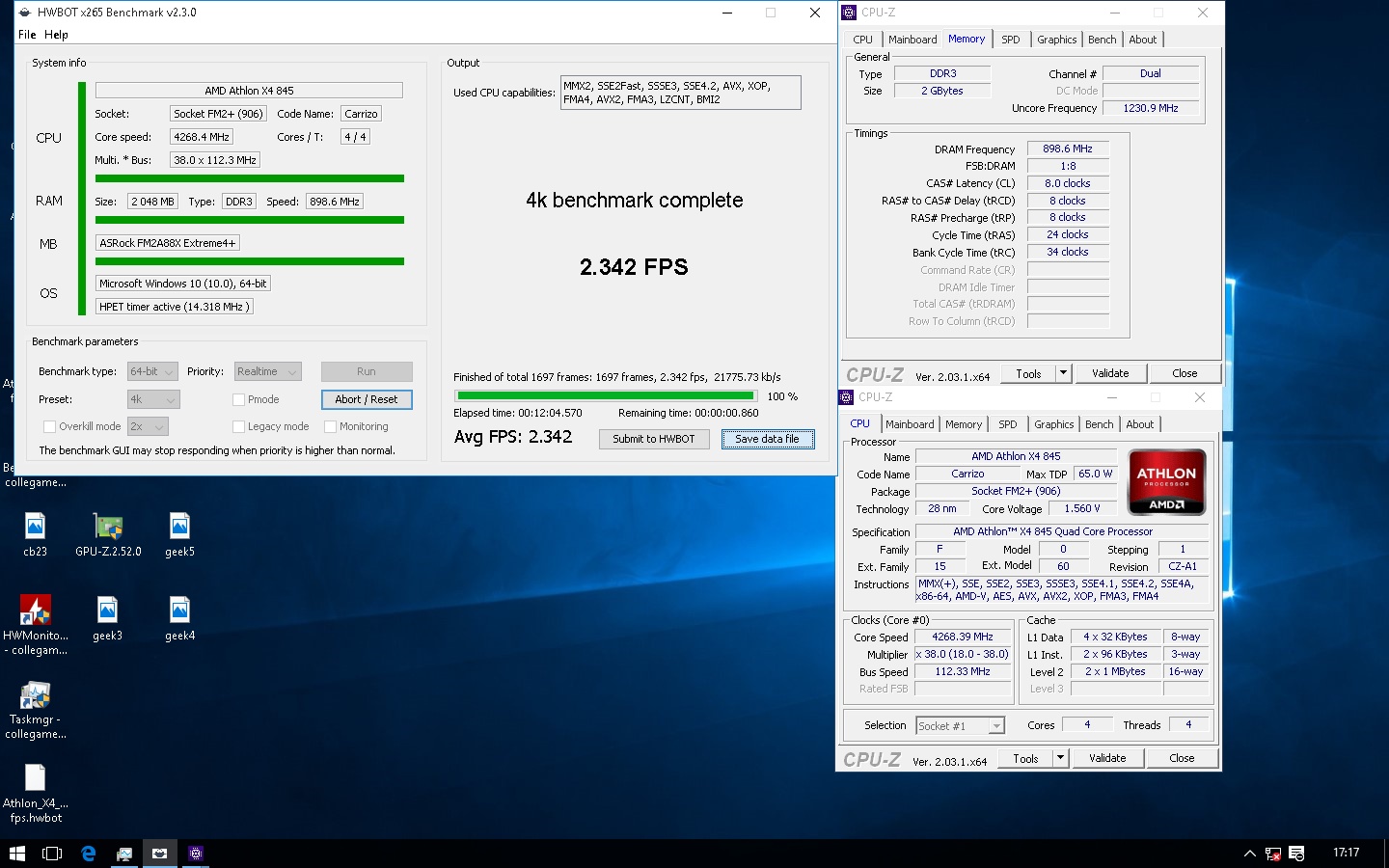Switch to SPD tab in upper CPU-Z

click(1010, 40)
